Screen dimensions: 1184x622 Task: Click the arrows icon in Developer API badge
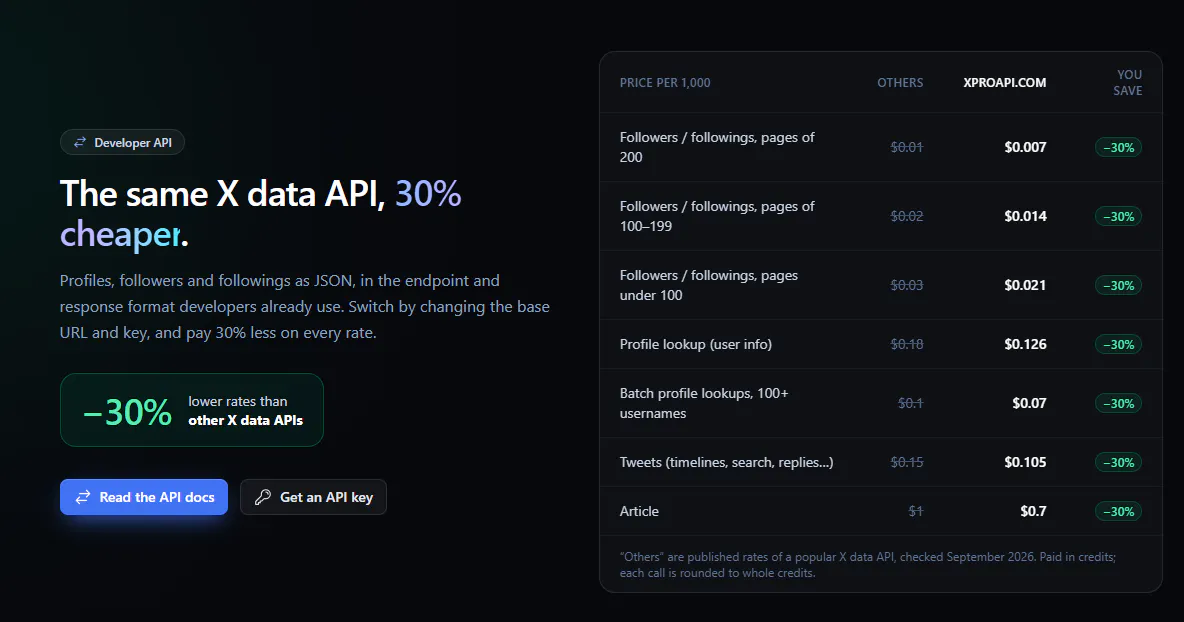79,143
